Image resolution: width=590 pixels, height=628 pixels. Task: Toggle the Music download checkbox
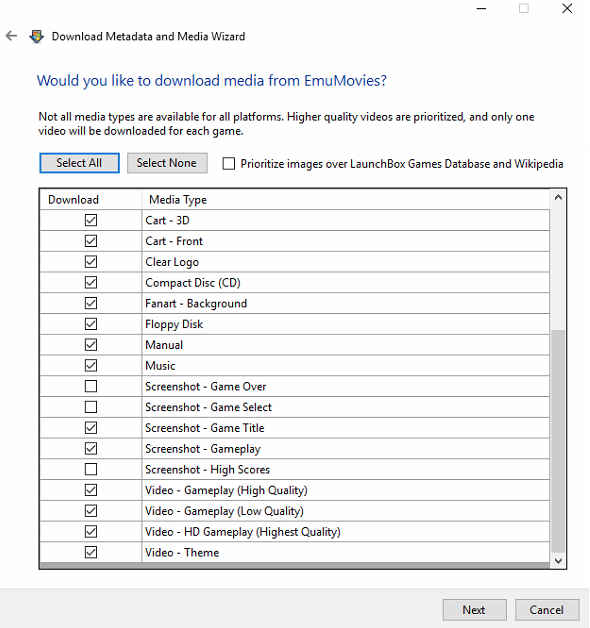pyautogui.click(x=91, y=366)
